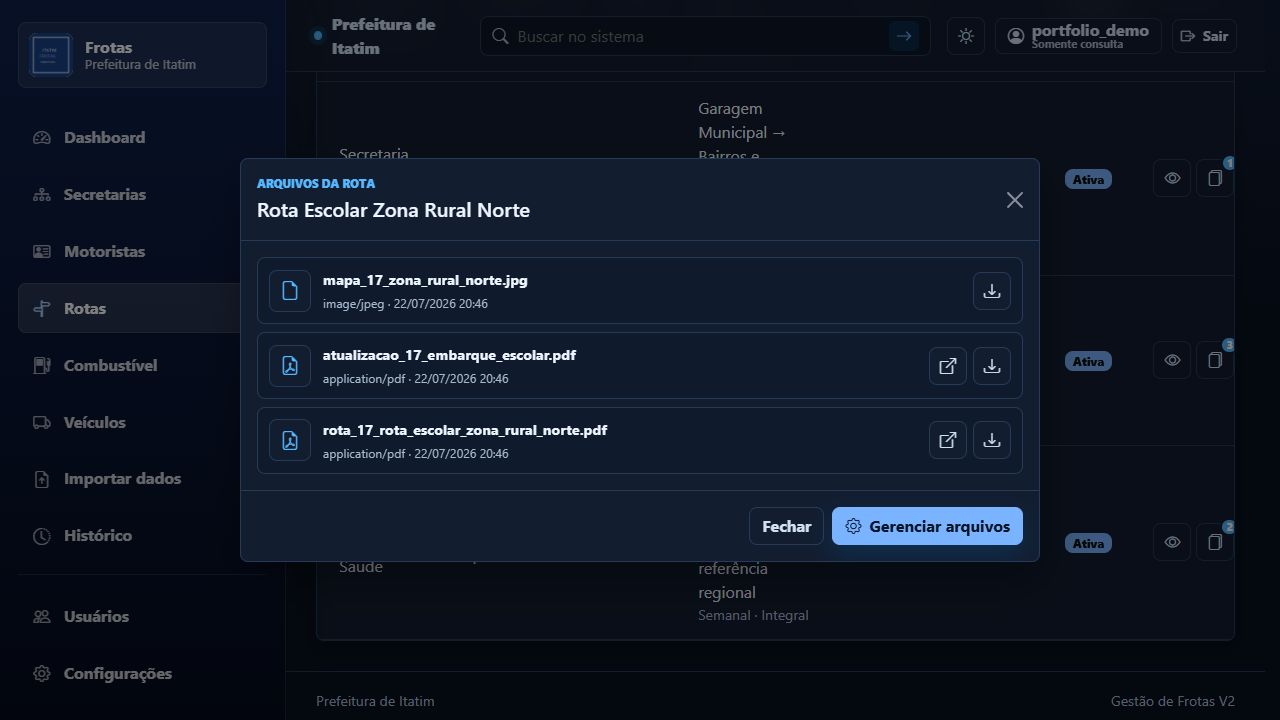This screenshot has height=720, width=1280.
Task: Click the Fechar button
Action: (x=786, y=526)
